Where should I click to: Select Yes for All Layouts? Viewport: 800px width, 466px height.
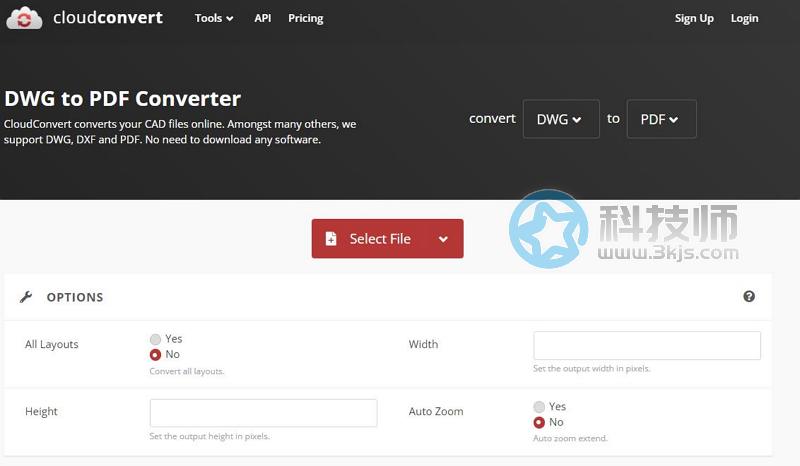(x=155, y=339)
